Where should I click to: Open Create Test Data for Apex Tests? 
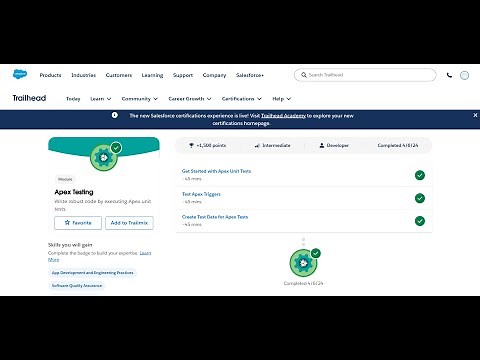click(x=215, y=217)
